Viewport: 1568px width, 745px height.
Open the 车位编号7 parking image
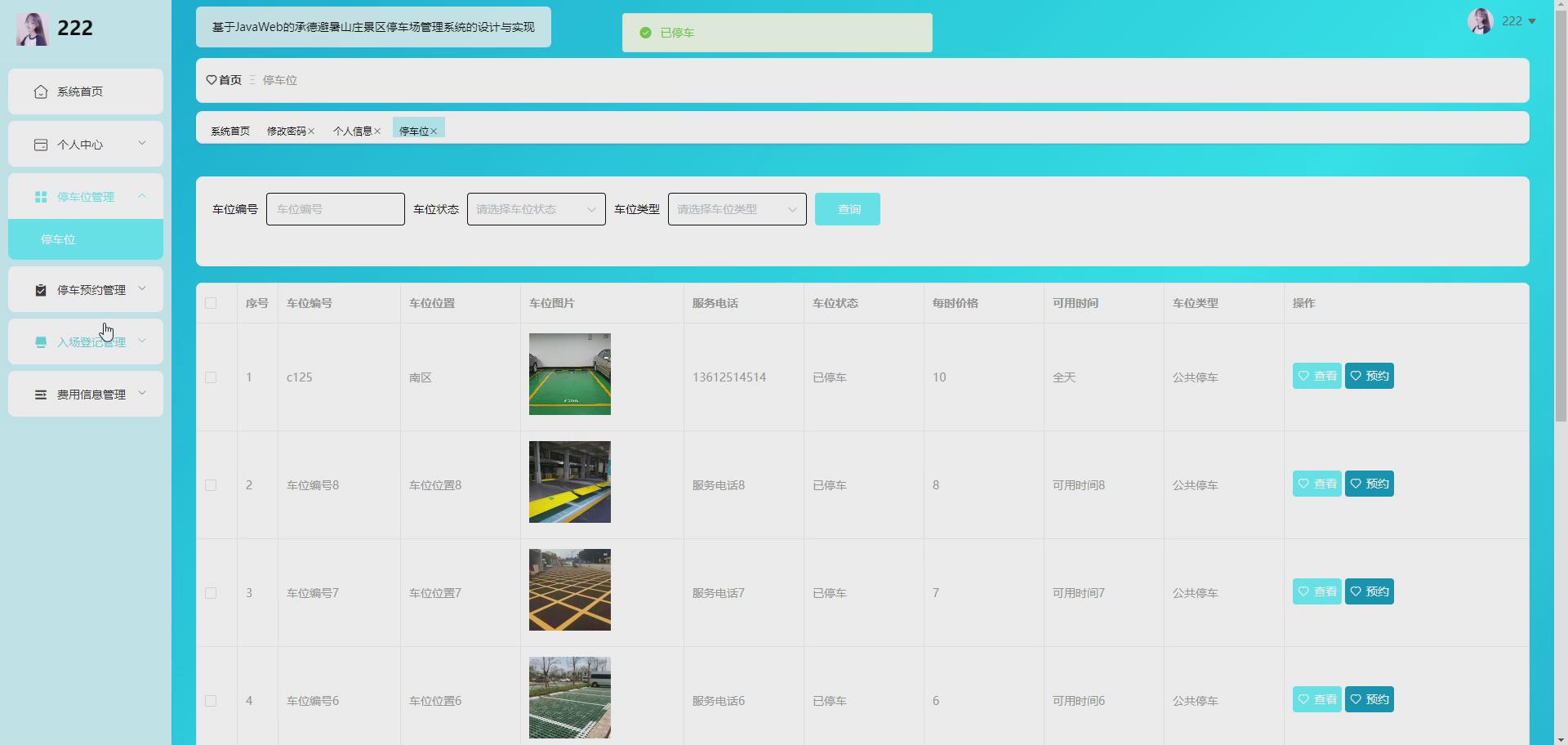[570, 590]
